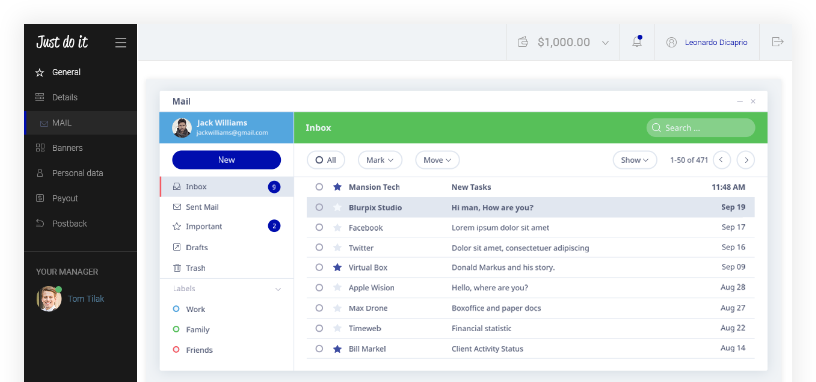This screenshot has height=382, width=816.
Task: Star the Facebook email
Action: 337,227
